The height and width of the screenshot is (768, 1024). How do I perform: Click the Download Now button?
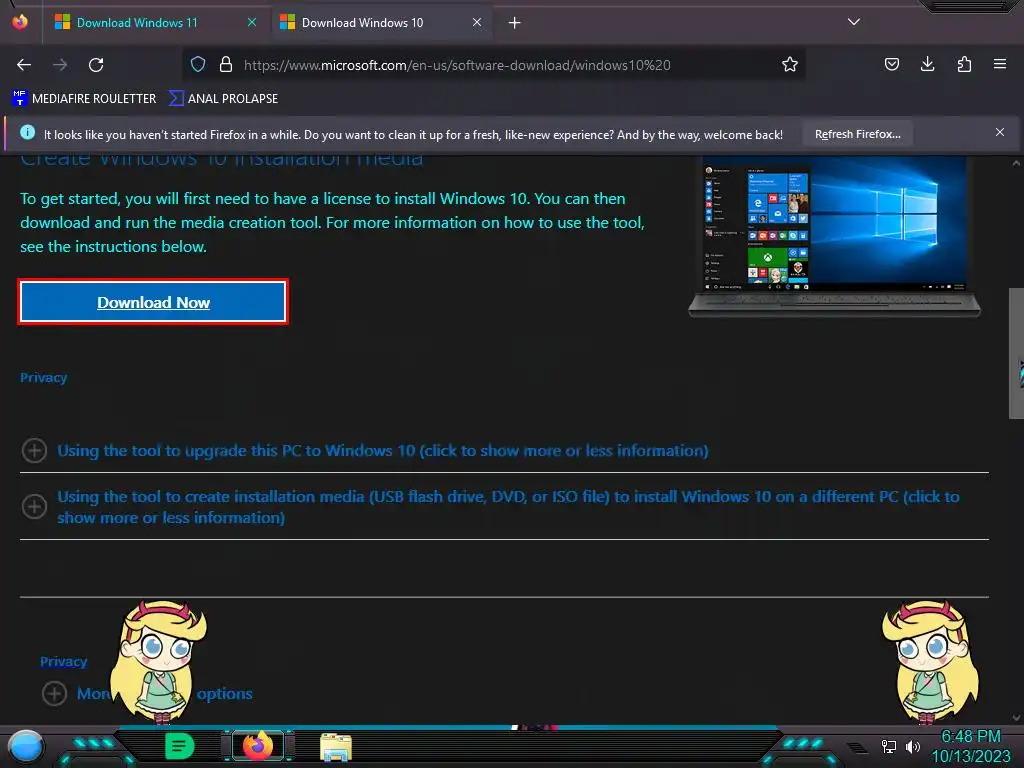pyautogui.click(x=153, y=302)
